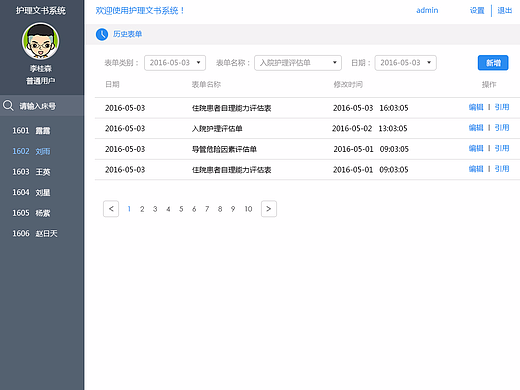The image size is (520, 390).
Task: Click 退出 to log out
Action: pos(505,11)
